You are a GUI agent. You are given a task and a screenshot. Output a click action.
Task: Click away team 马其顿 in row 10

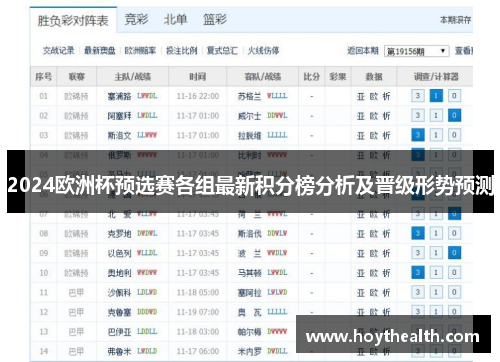pos(249,273)
